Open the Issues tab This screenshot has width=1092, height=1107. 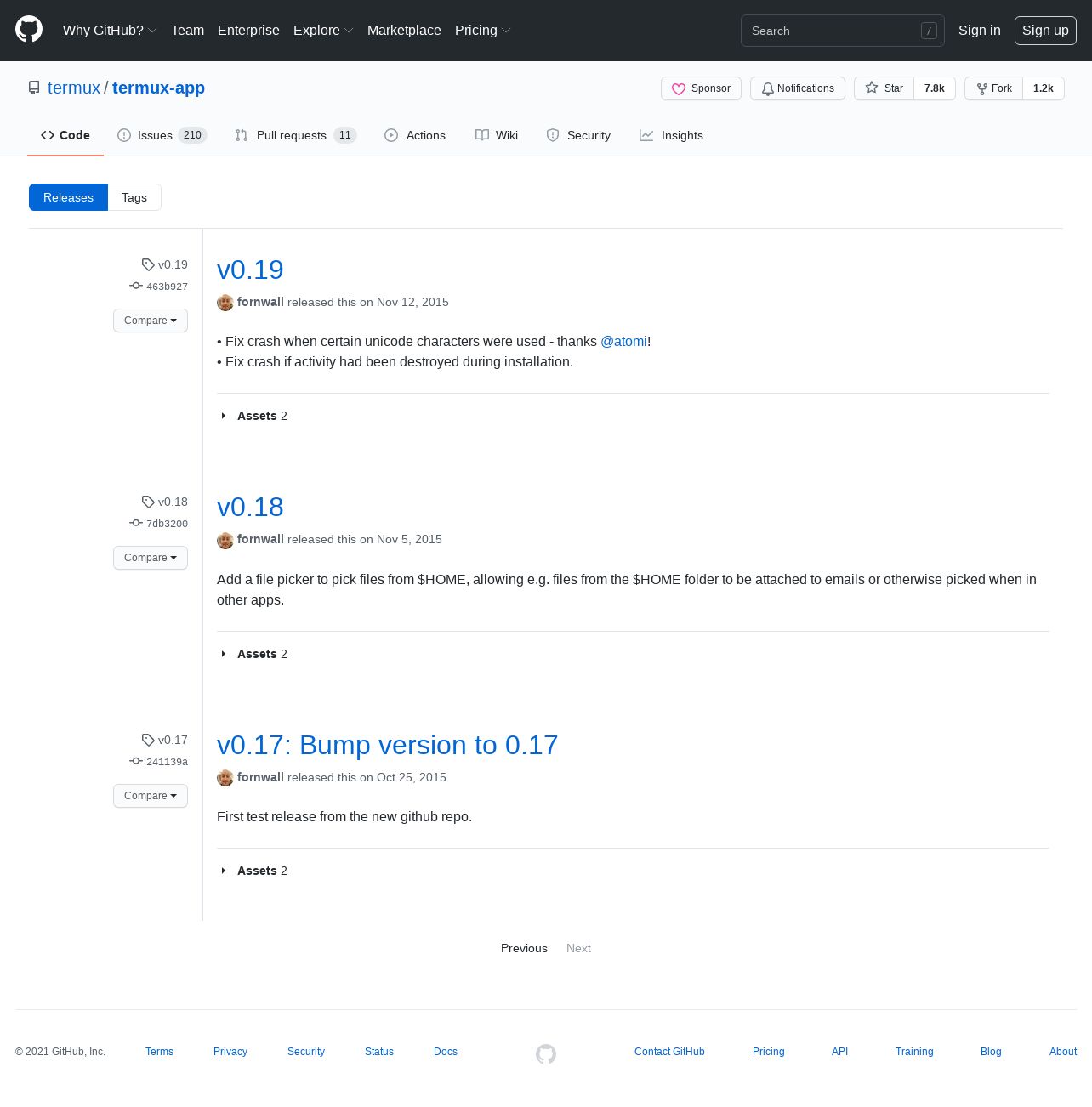click(x=162, y=135)
